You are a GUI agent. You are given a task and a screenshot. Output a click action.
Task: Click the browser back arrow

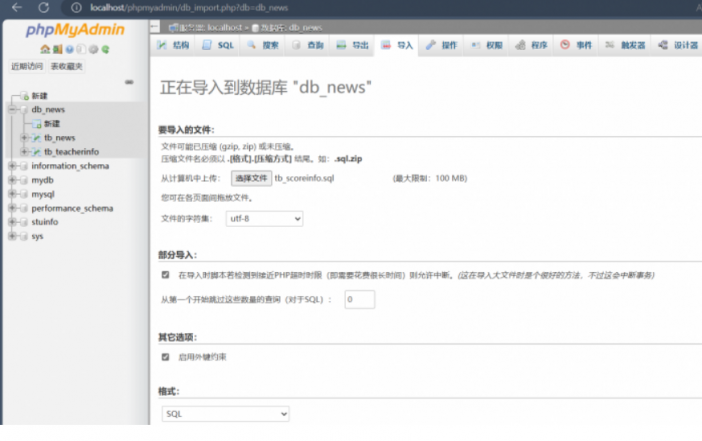point(17,7)
